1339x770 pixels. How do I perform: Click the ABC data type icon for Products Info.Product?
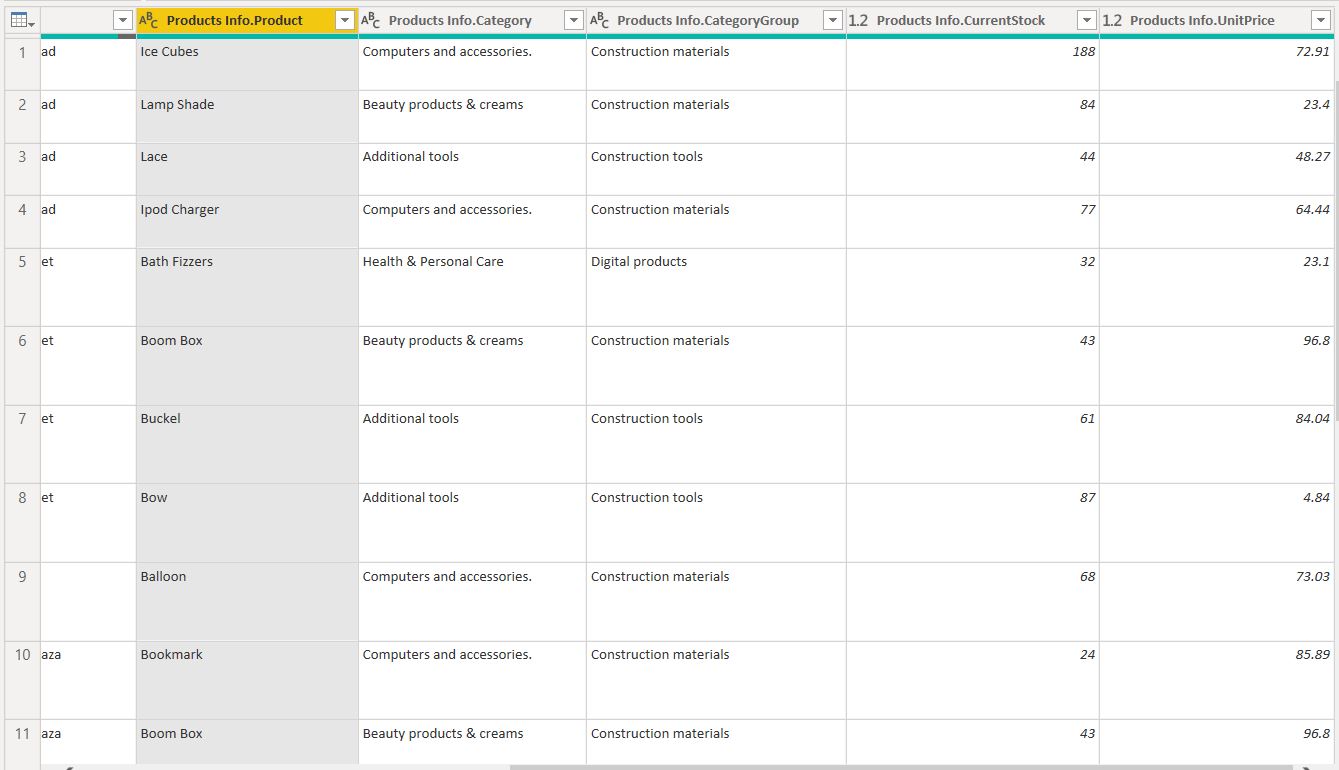[x=148, y=20]
